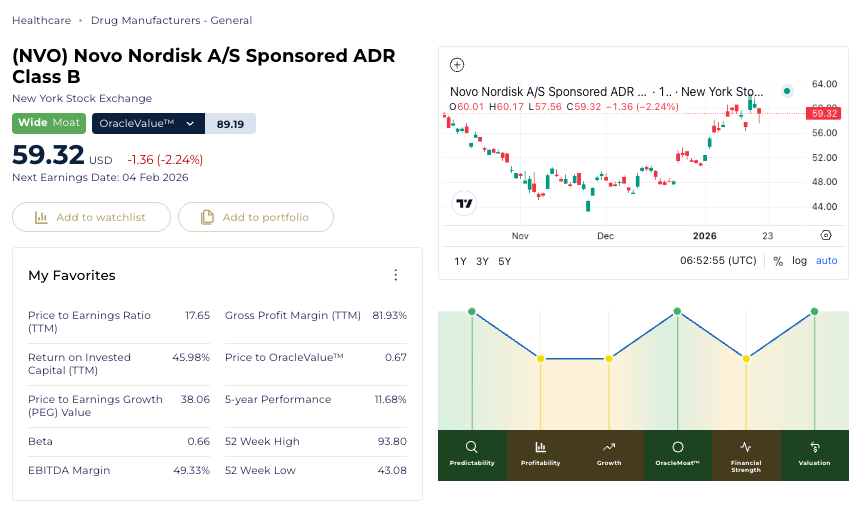
Task: Select the 5Y chart range
Action: (504, 261)
